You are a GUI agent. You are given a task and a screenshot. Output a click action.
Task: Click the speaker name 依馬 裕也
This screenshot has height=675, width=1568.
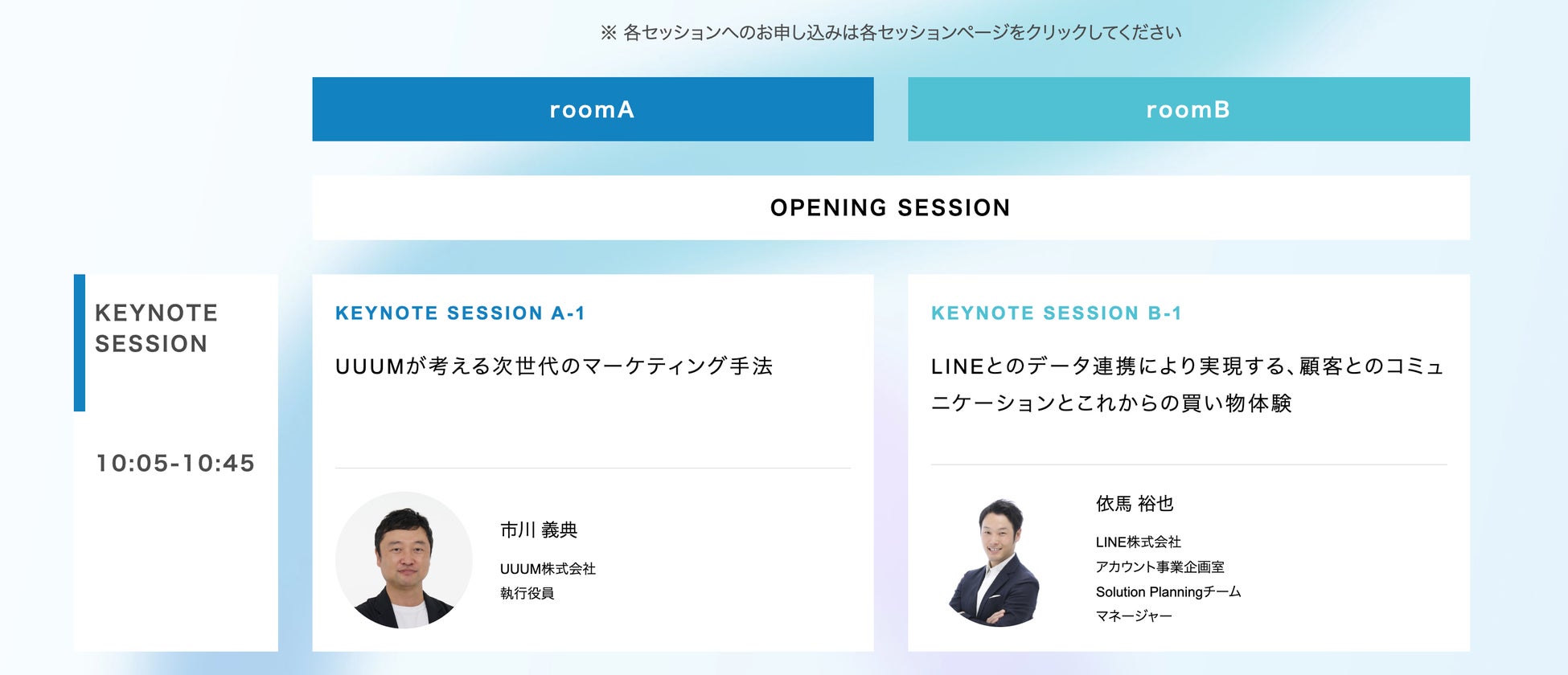[1135, 504]
